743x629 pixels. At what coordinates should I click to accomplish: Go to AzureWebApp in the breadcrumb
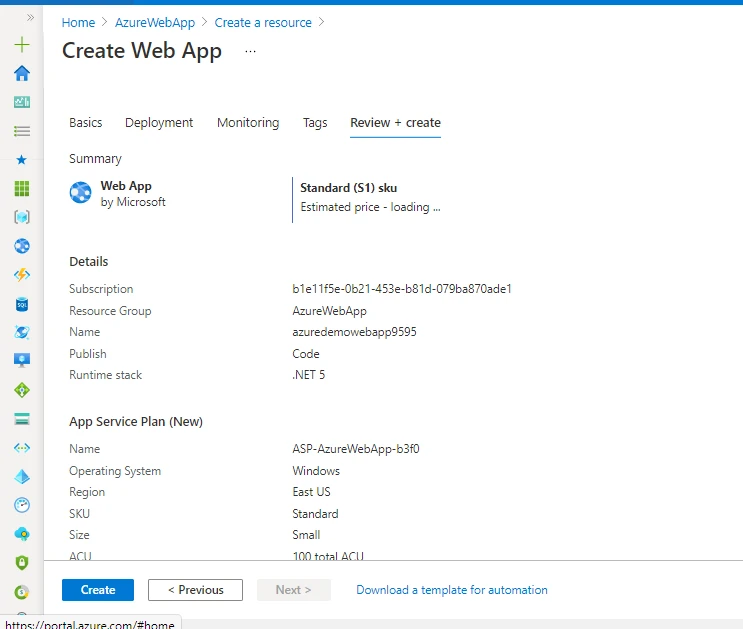(155, 23)
